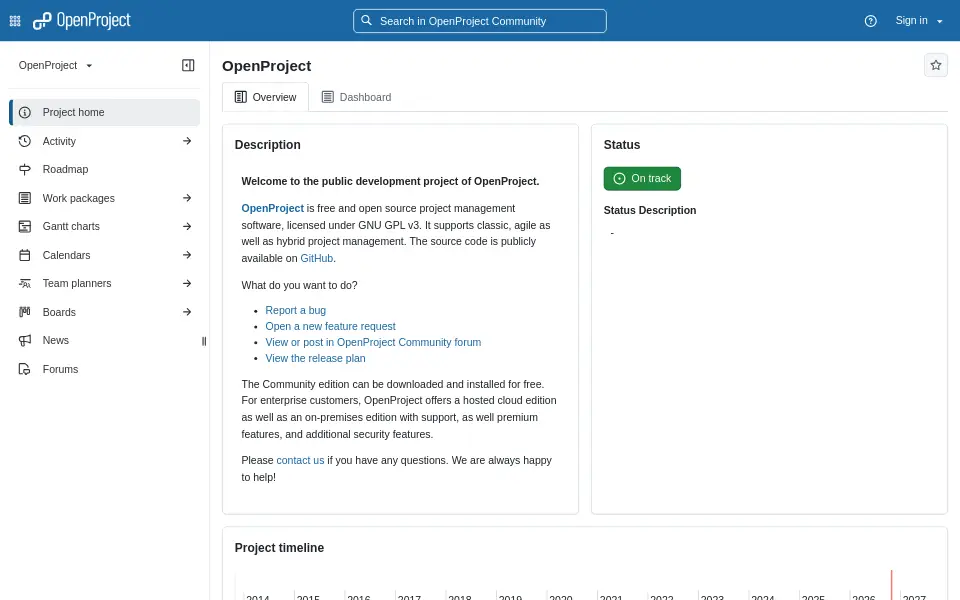960x600 pixels.
Task: Open News from the sidebar menu
Action: point(105,340)
